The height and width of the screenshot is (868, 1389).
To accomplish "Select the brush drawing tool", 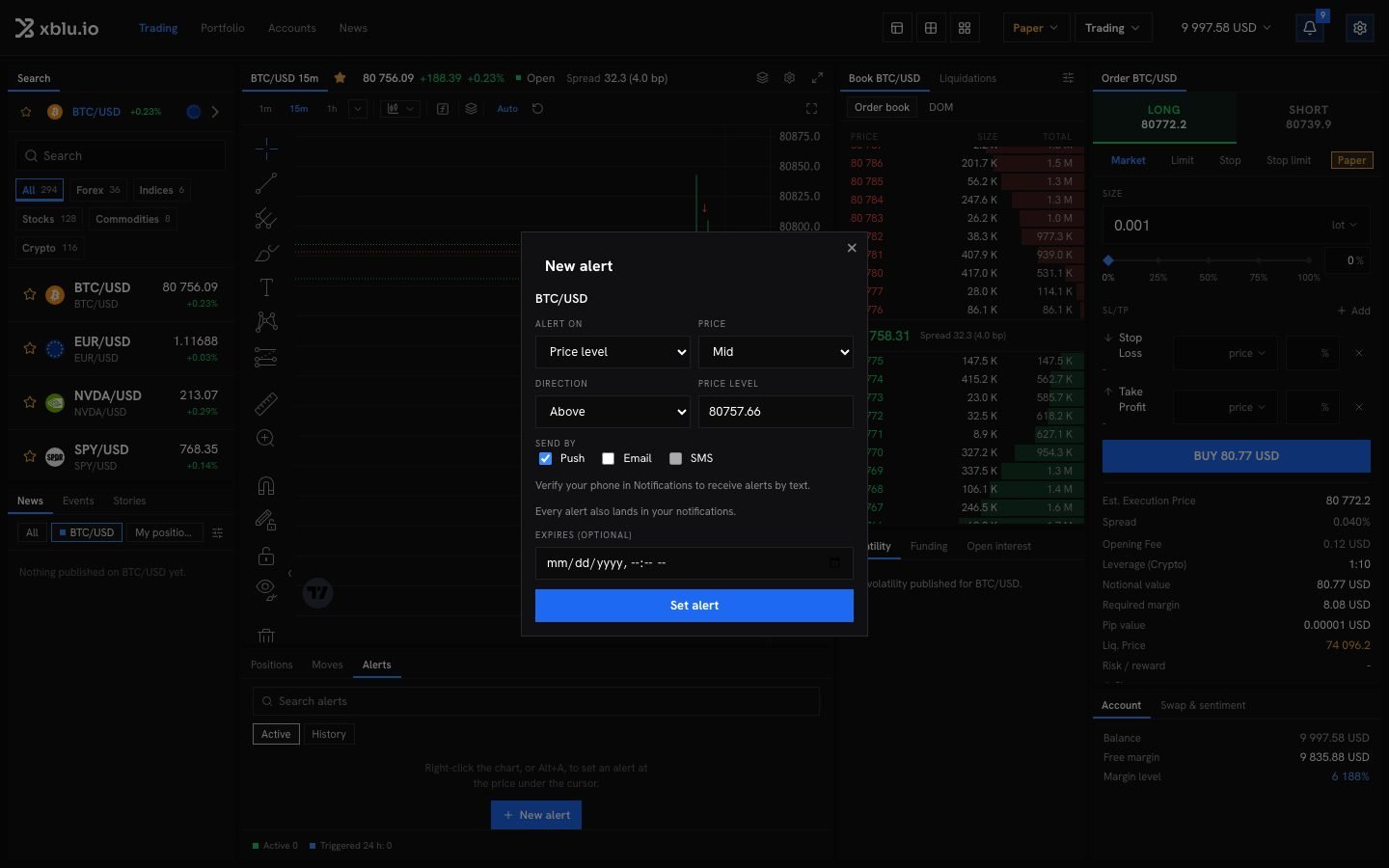I will tap(266, 254).
